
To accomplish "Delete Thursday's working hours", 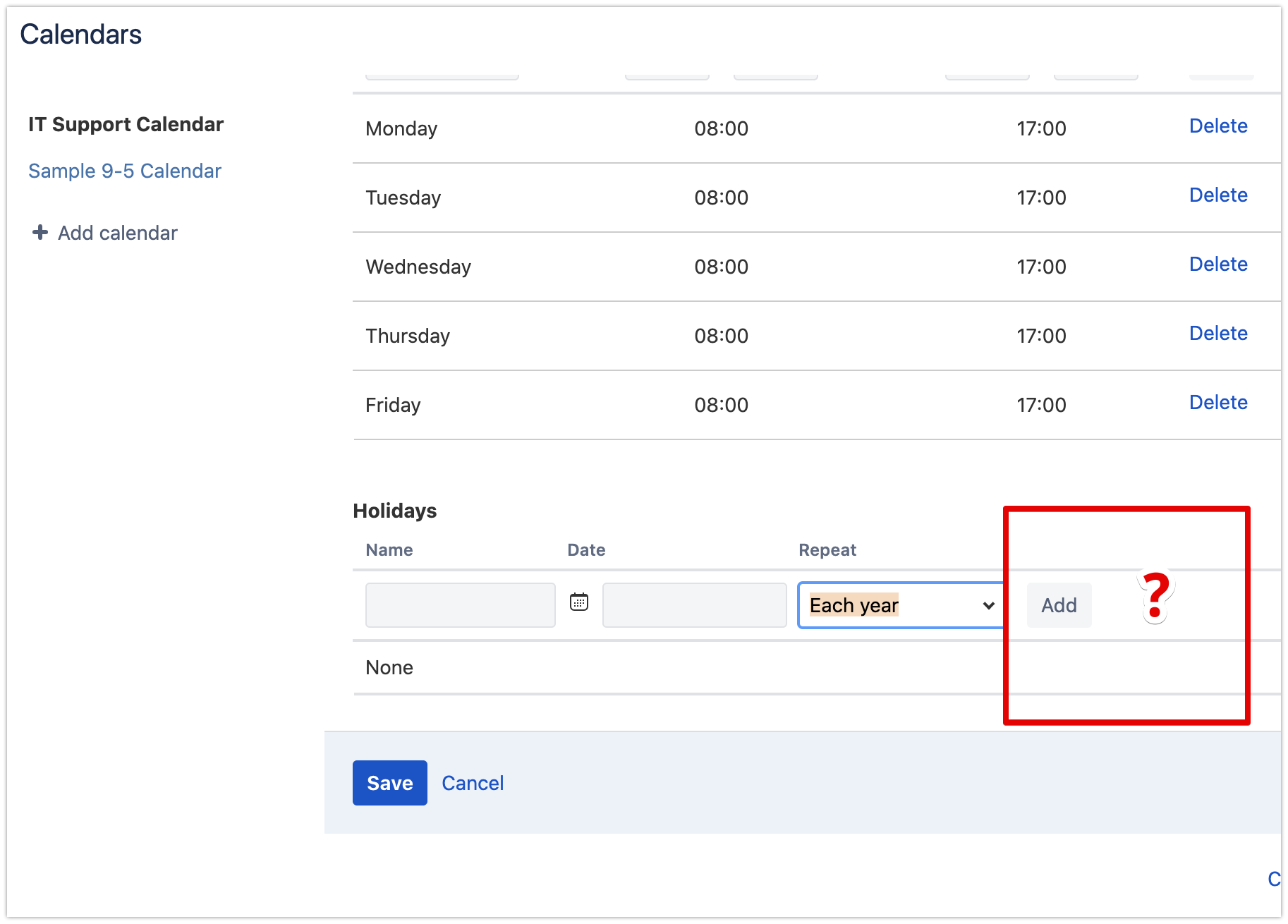I will pyautogui.click(x=1218, y=333).
